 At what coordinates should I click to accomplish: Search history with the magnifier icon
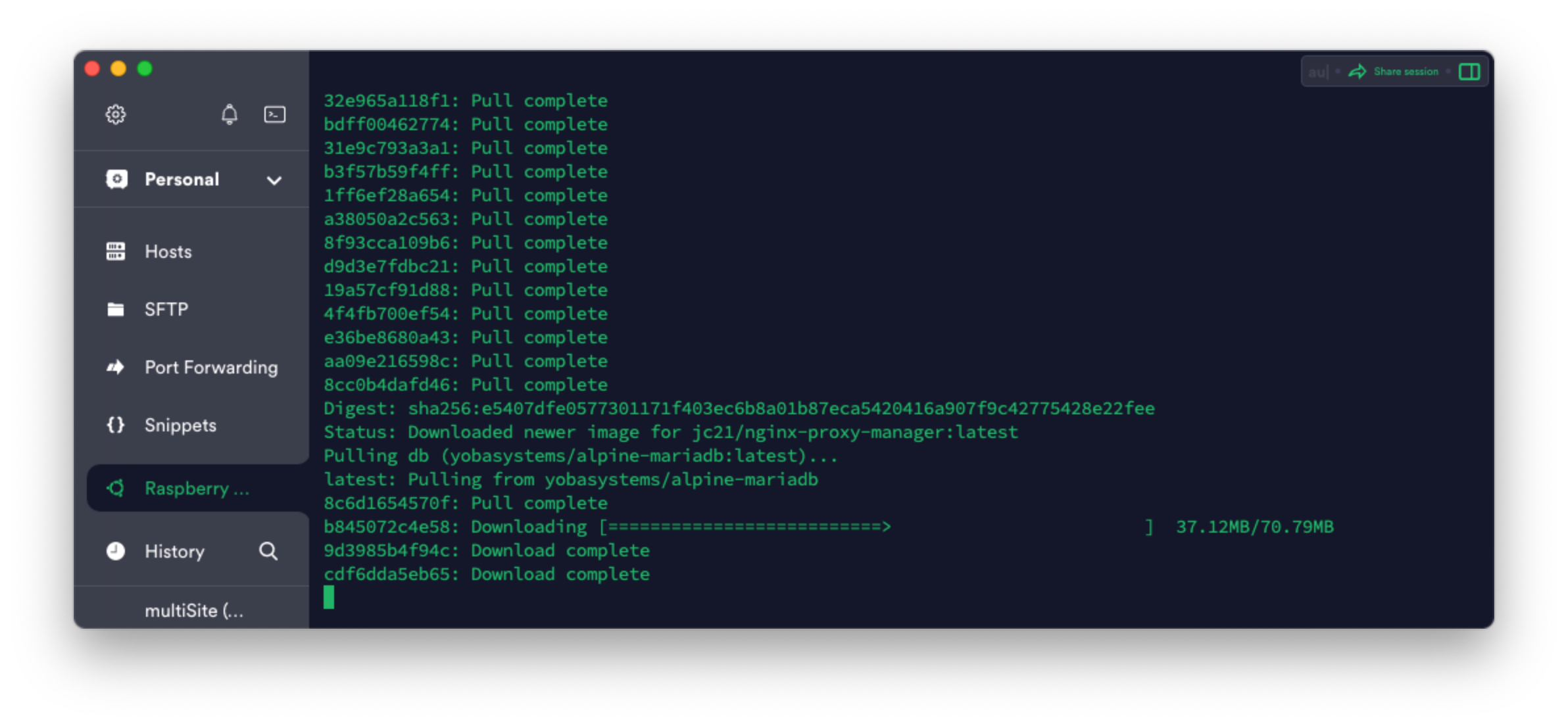(268, 551)
